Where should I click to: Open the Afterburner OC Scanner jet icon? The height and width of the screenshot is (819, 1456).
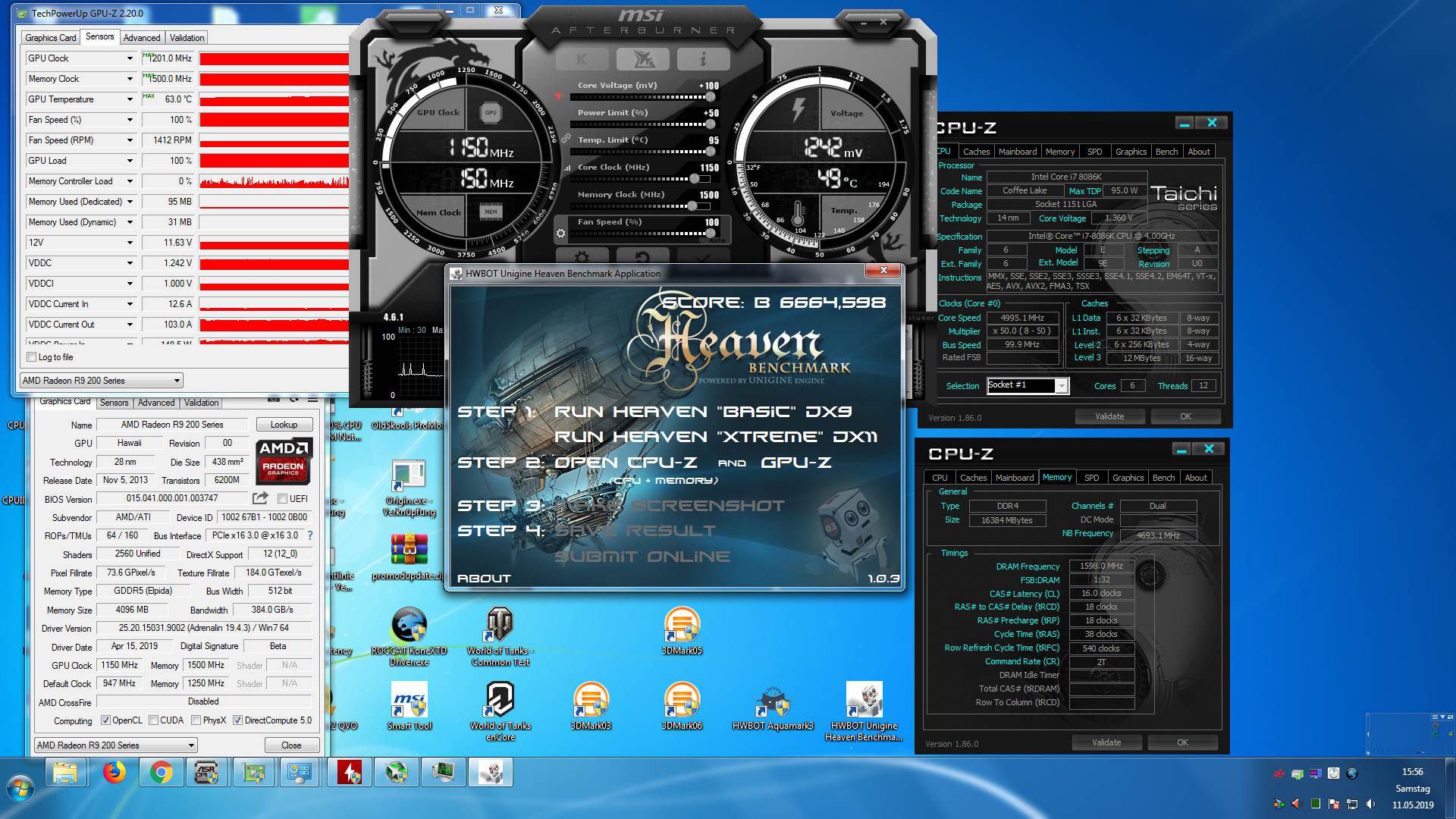(642, 59)
